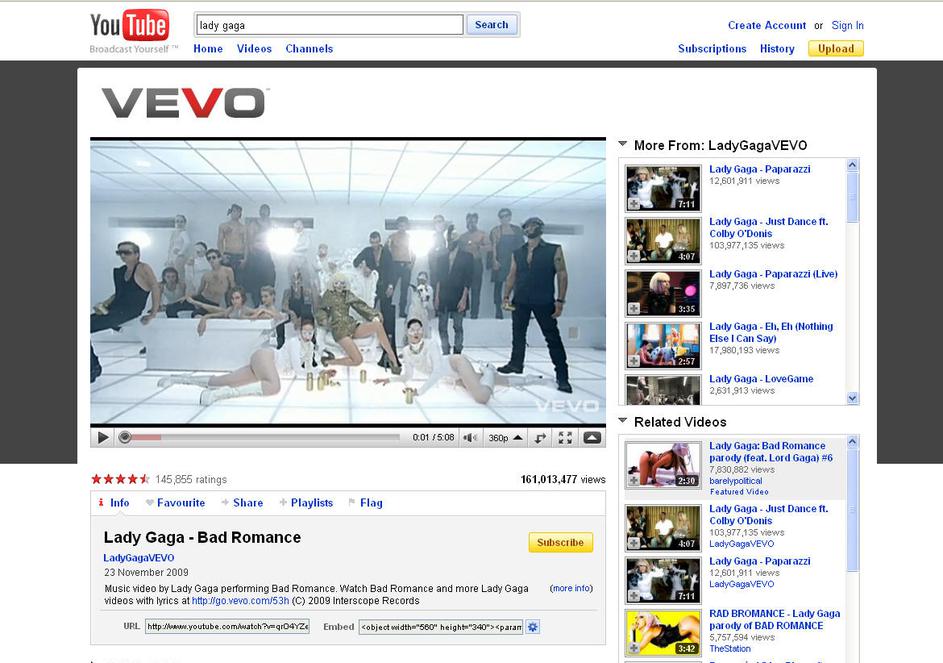Open the Share tab
The width and height of the screenshot is (943, 663).
tap(242, 503)
